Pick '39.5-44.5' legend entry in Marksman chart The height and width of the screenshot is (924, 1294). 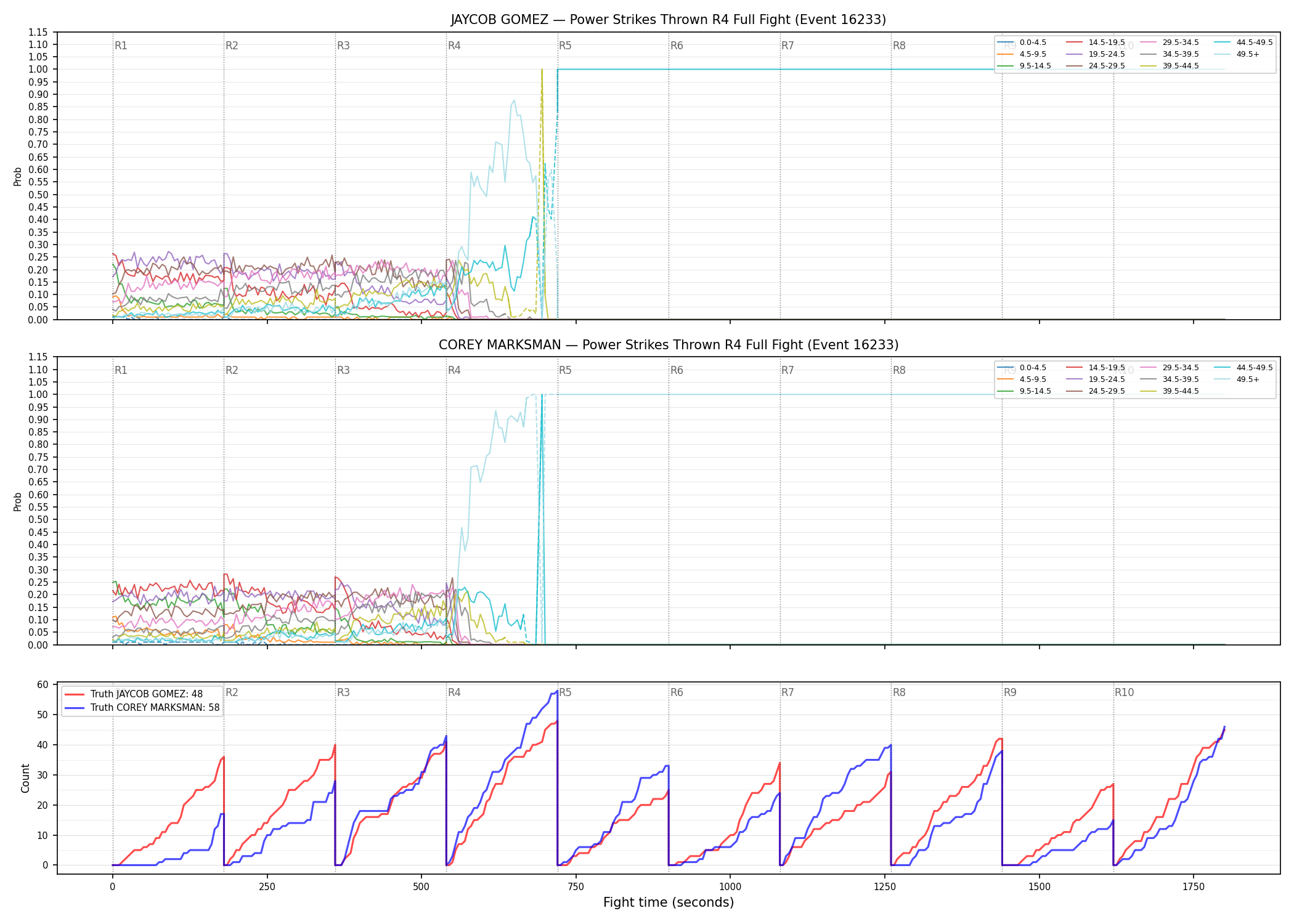point(1170,391)
